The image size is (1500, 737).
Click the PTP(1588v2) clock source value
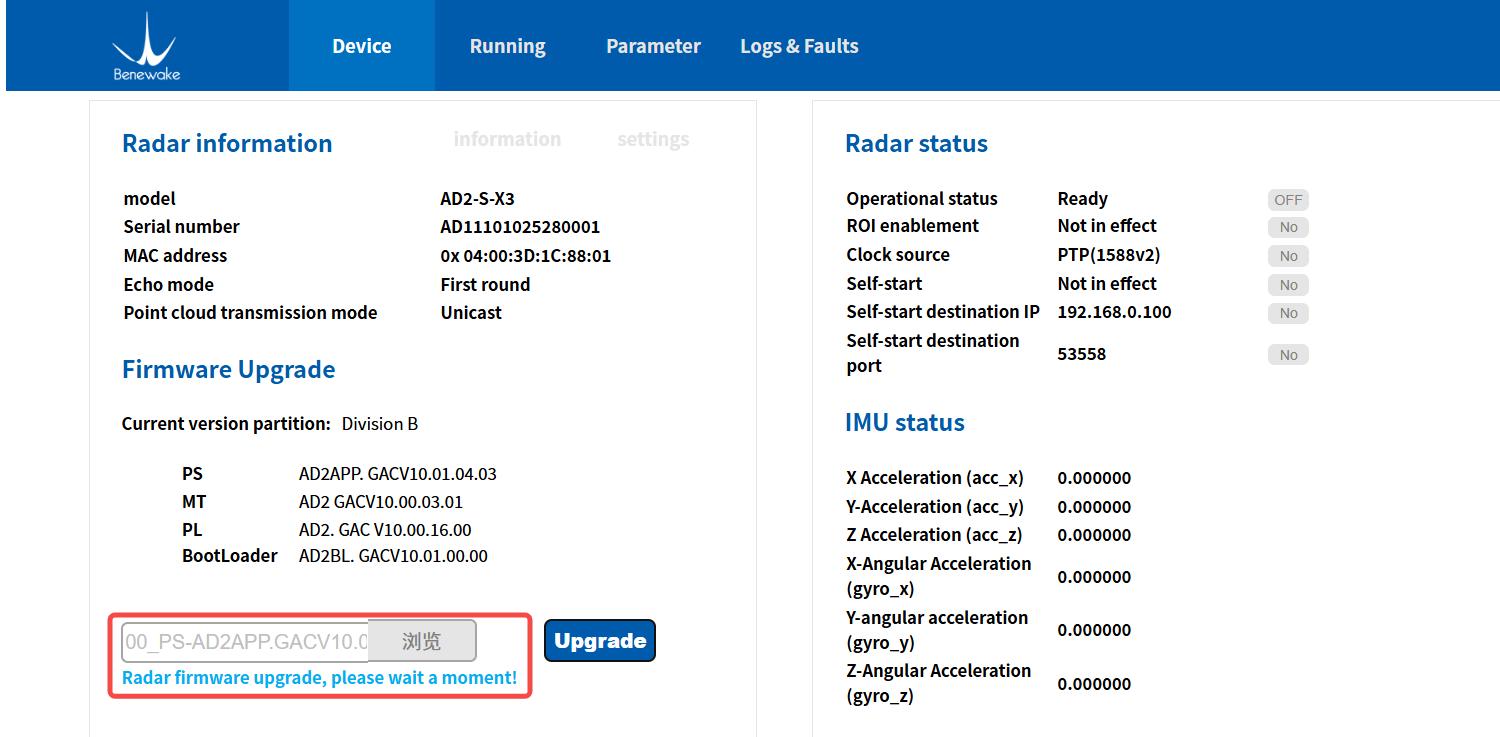tap(1109, 255)
